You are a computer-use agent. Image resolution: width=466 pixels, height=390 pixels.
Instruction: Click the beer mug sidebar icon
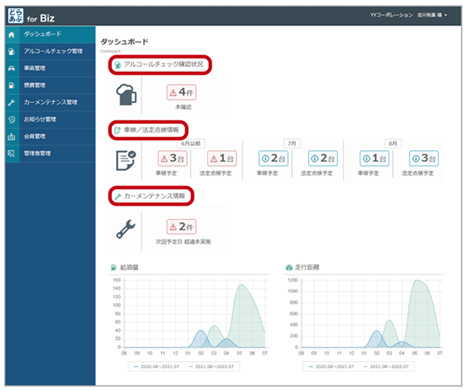click(11, 51)
